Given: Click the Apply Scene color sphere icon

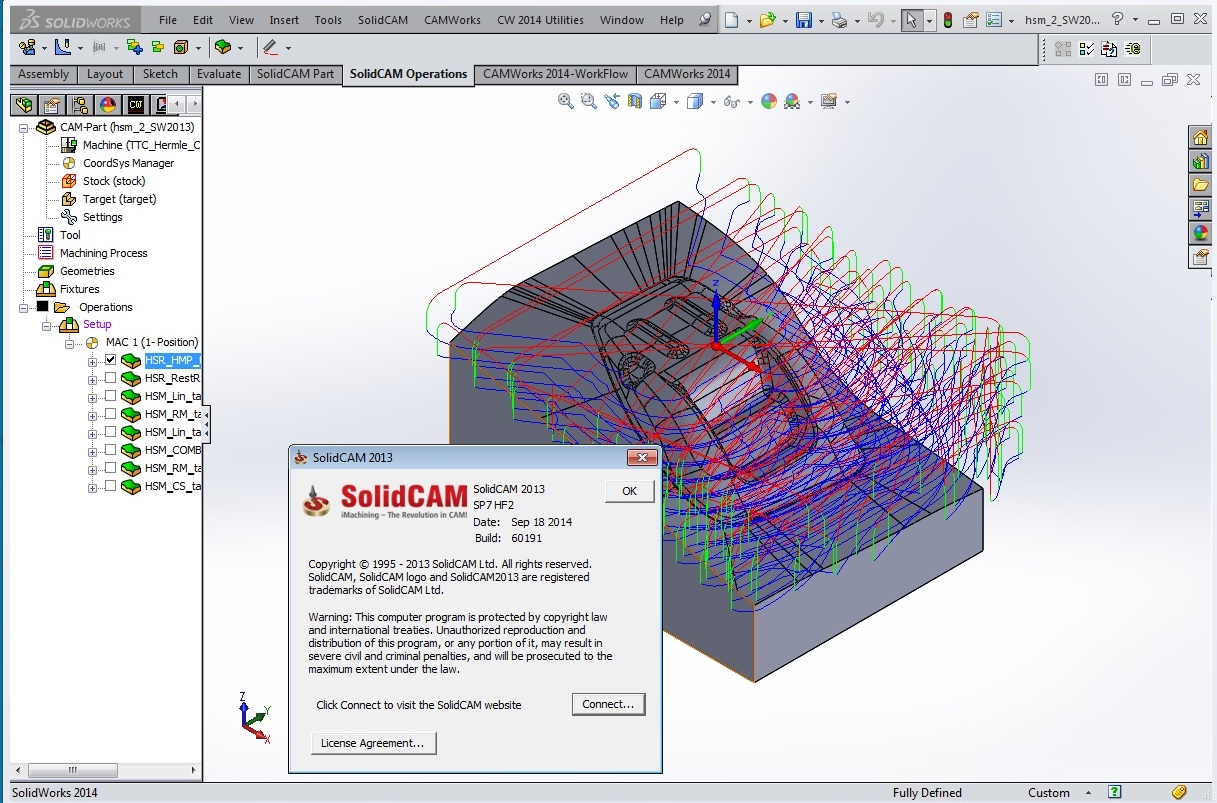Looking at the screenshot, I should tap(793, 101).
